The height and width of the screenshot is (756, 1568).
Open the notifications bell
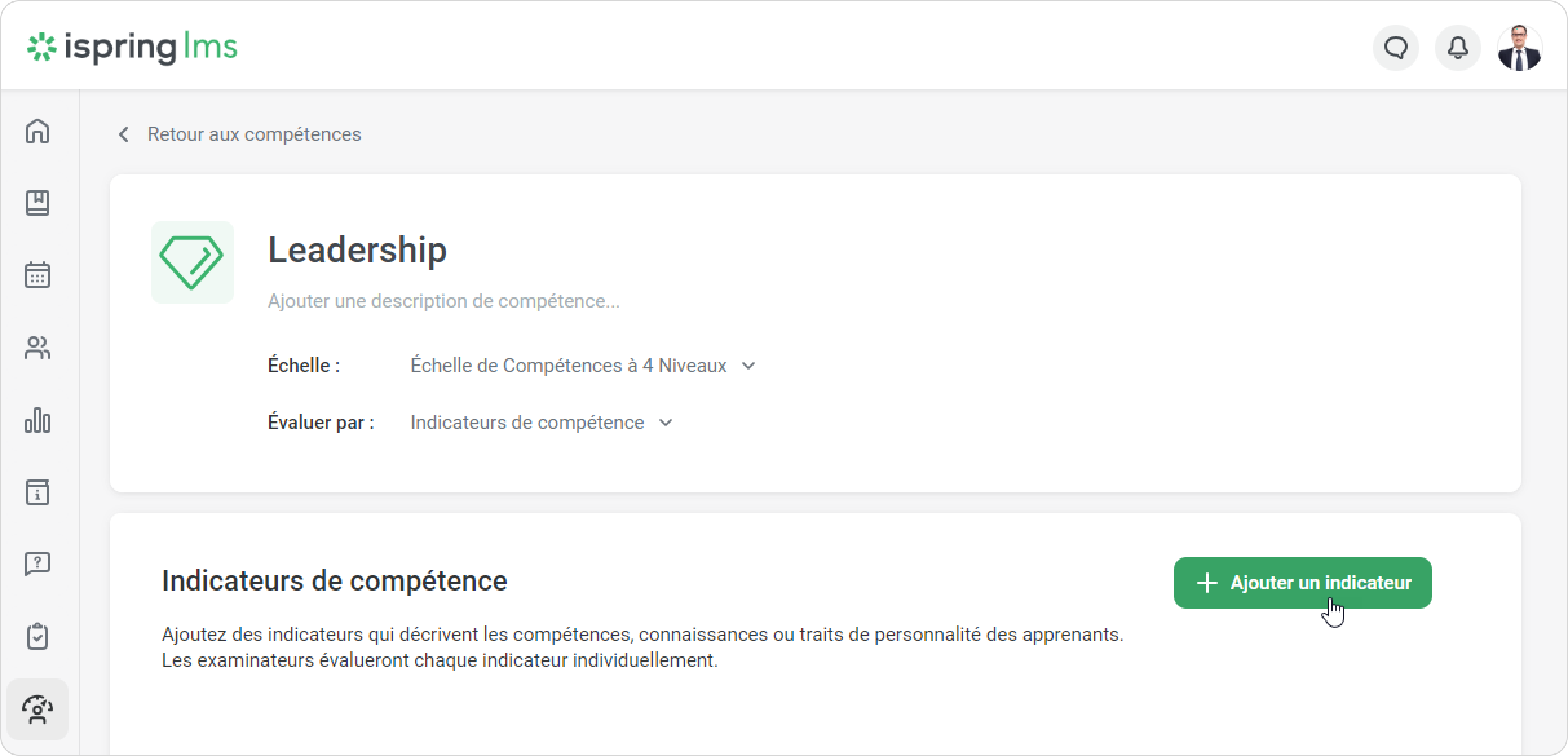click(x=1457, y=48)
